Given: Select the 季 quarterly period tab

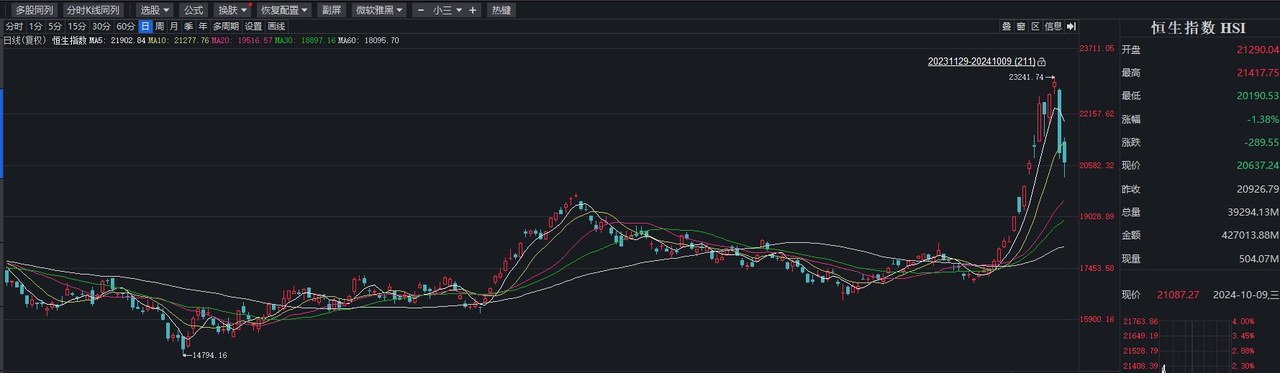Looking at the screenshot, I should (x=188, y=26).
